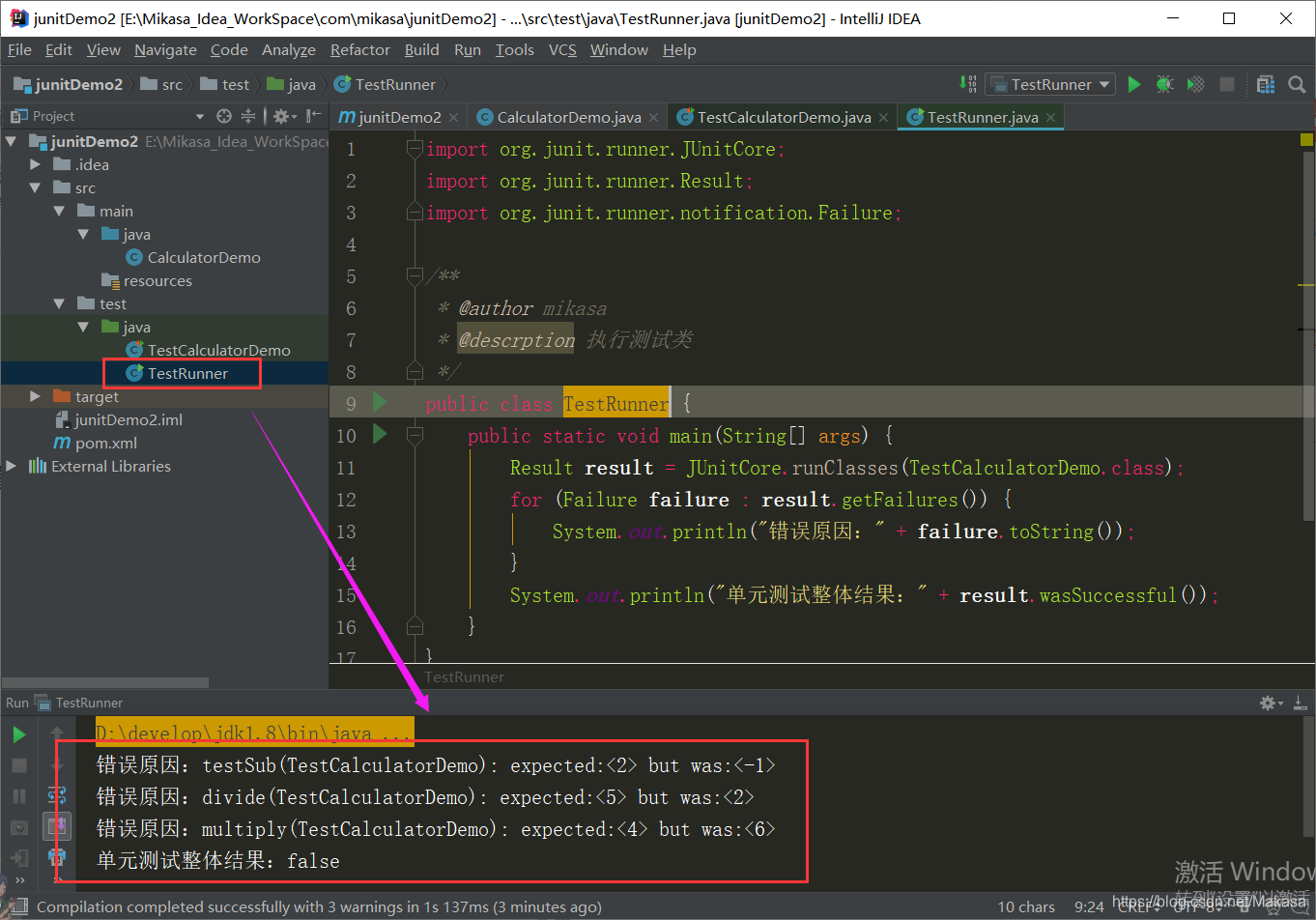Fold the import block at line 1
The height and width of the screenshot is (920, 1316).
pos(415,149)
